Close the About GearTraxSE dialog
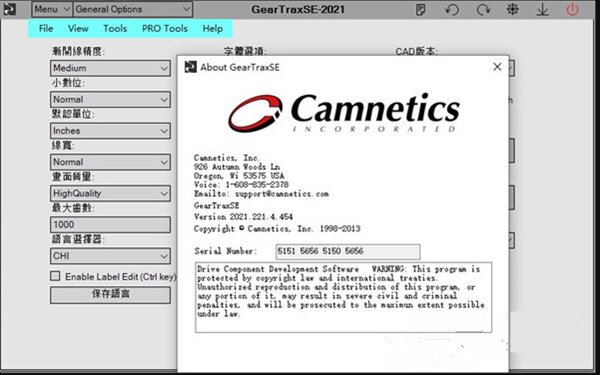The height and width of the screenshot is (375, 600). tap(497, 67)
